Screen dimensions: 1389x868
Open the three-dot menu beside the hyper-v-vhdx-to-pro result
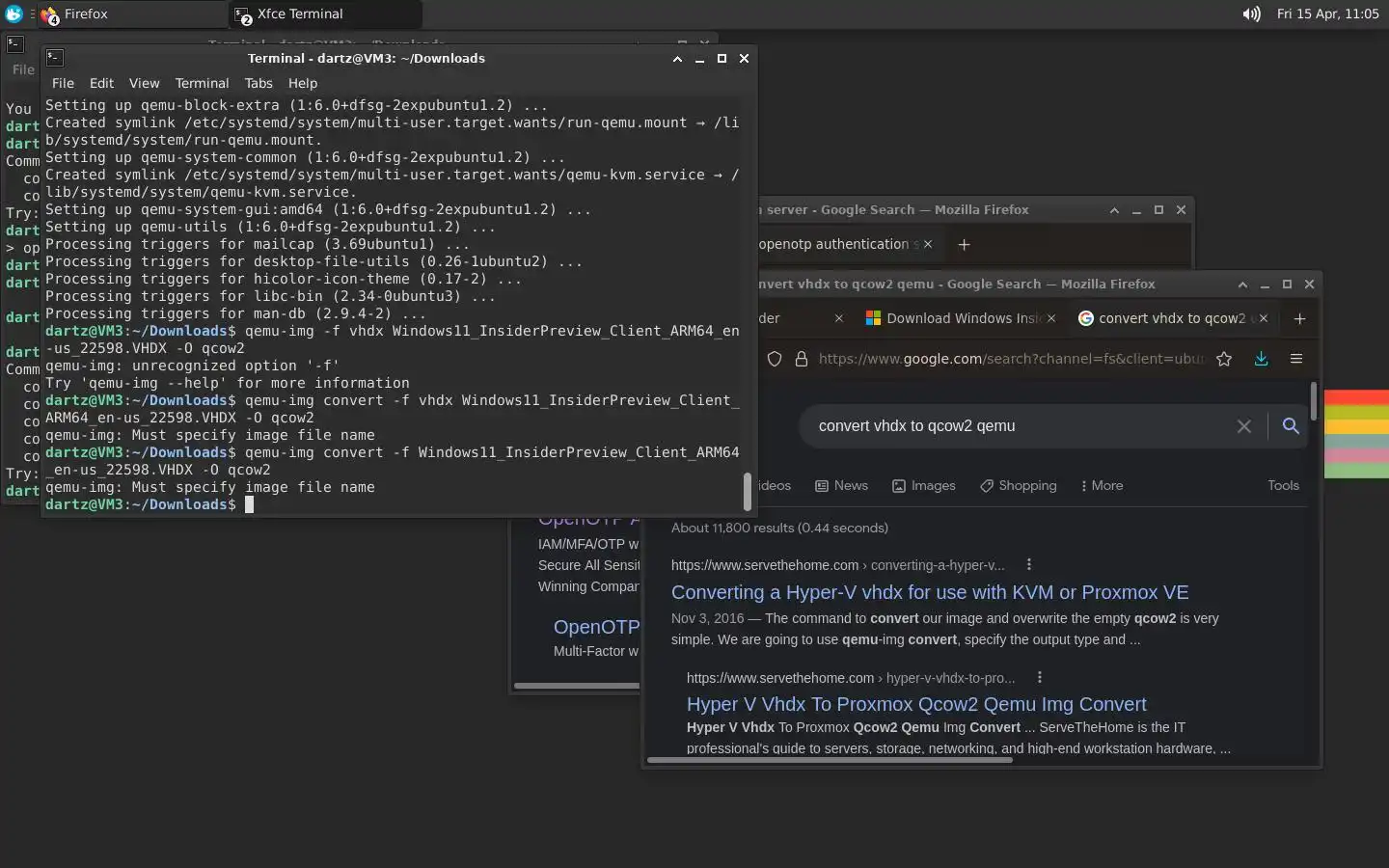click(x=1040, y=677)
